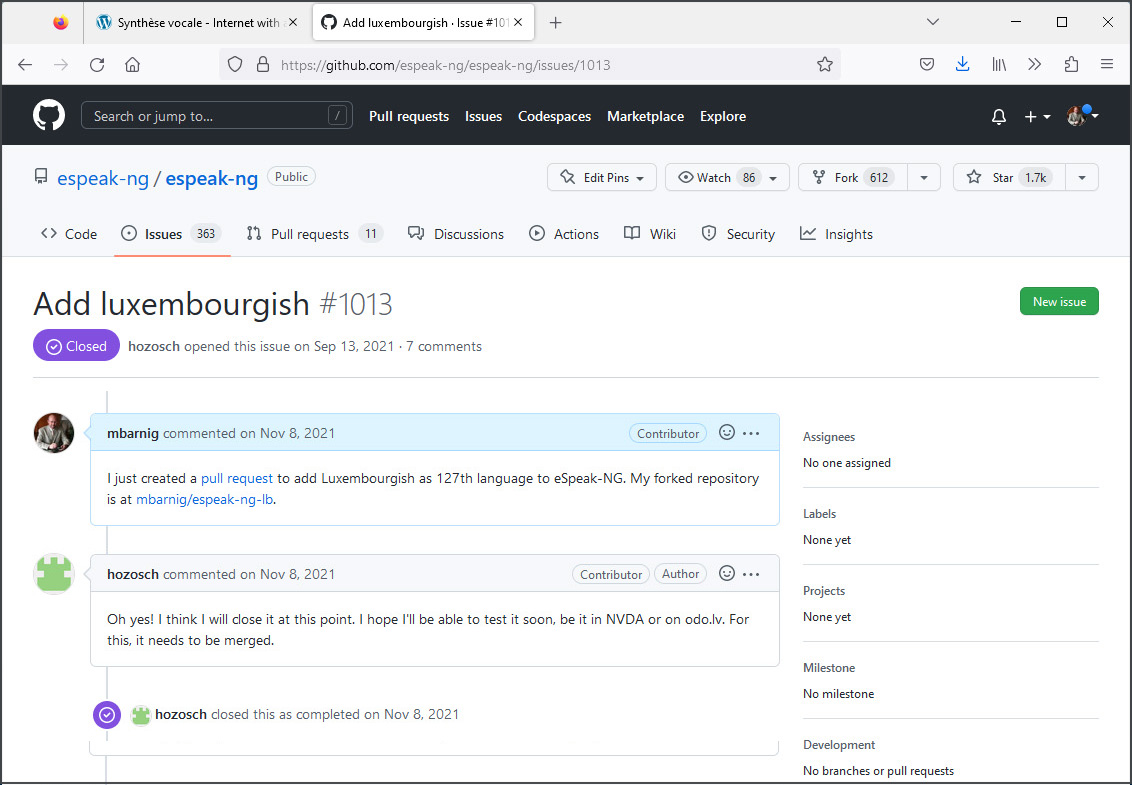Click the Search or jump to field

tap(217, 116)
